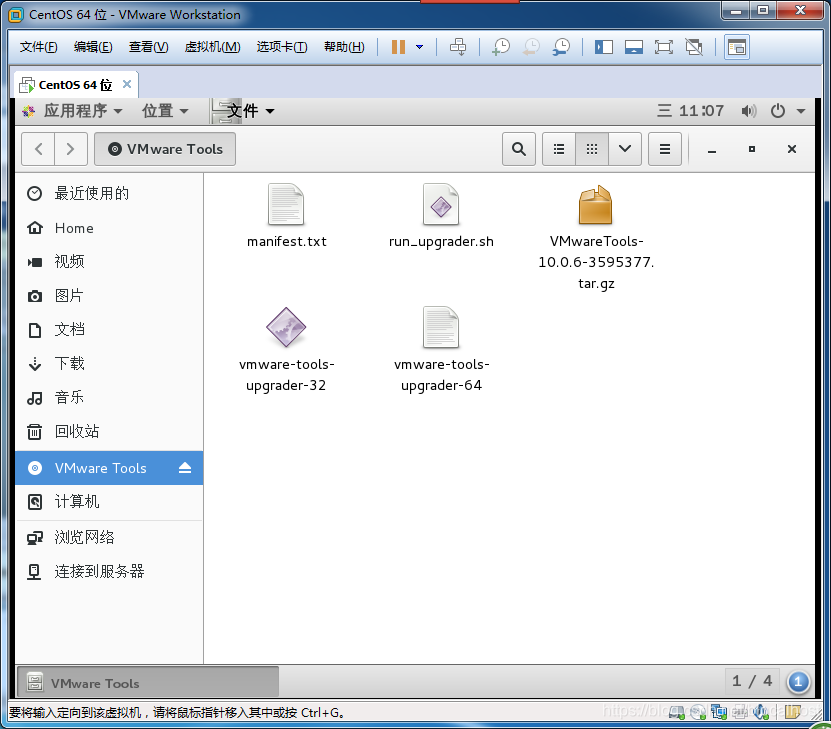Enter VMware full screen mode
Viewport: 831px width, 729px height.
[x=664, y=47]
